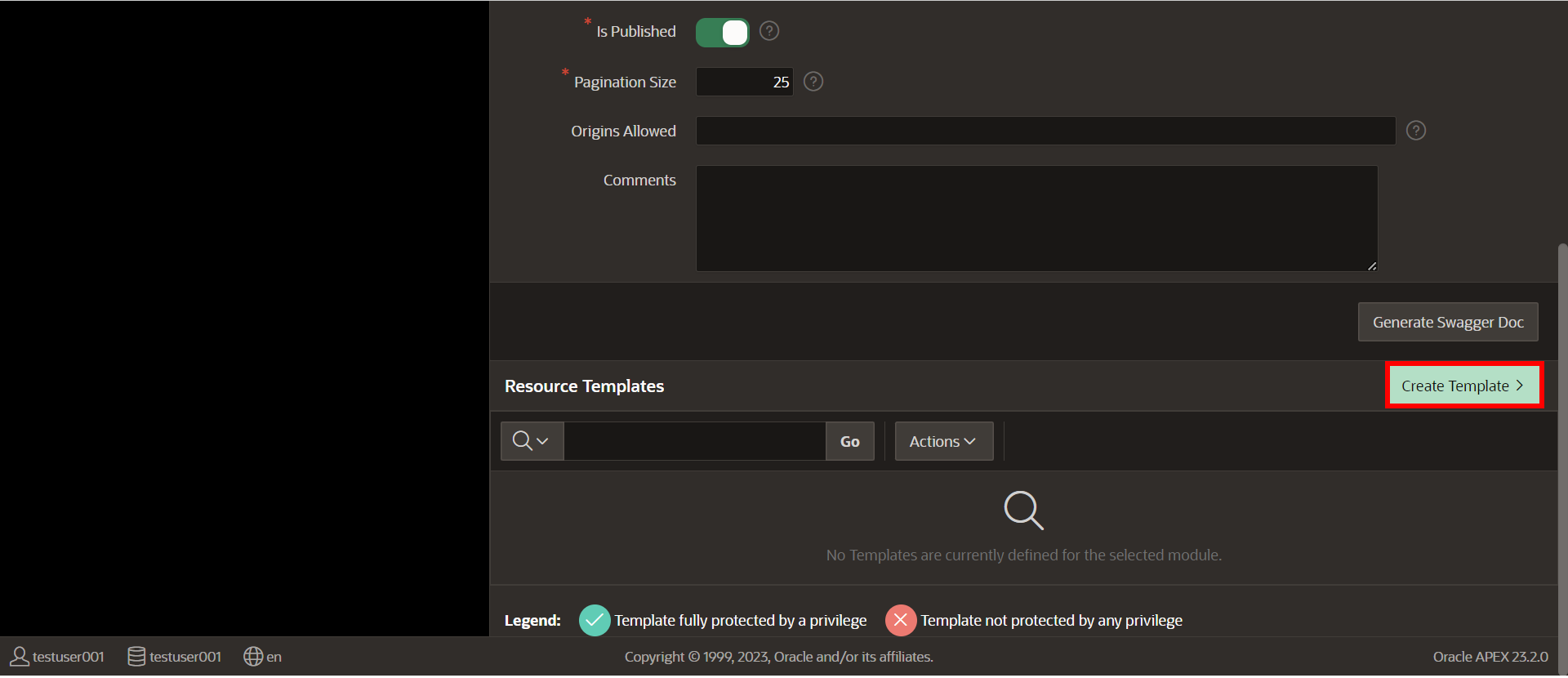The width and height of the screenshot is (1568, 678).
Task: Focus the Comments text area
Action: [x=1036, y=218]
